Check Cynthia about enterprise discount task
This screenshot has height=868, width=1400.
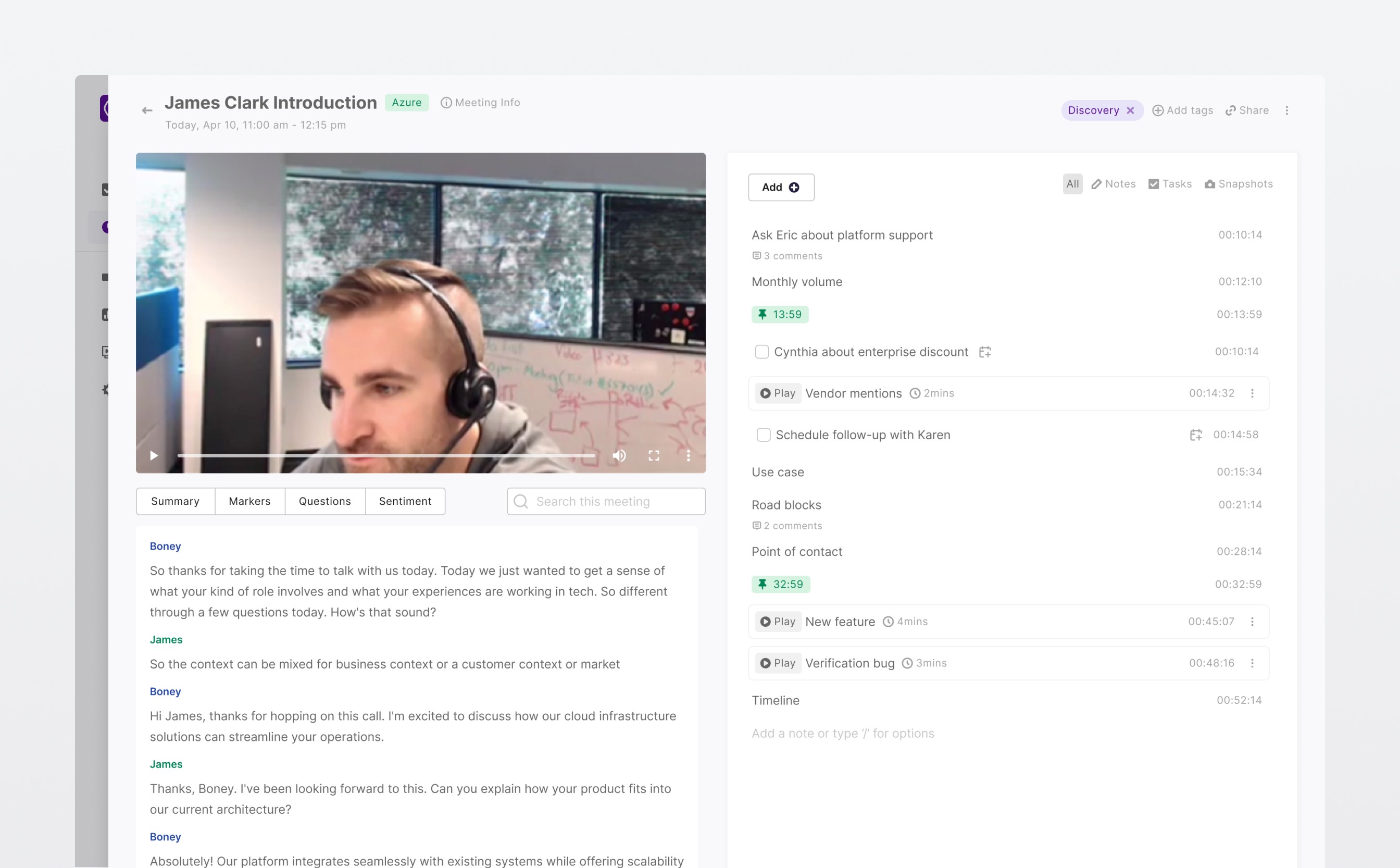click(x=761, y=352)
